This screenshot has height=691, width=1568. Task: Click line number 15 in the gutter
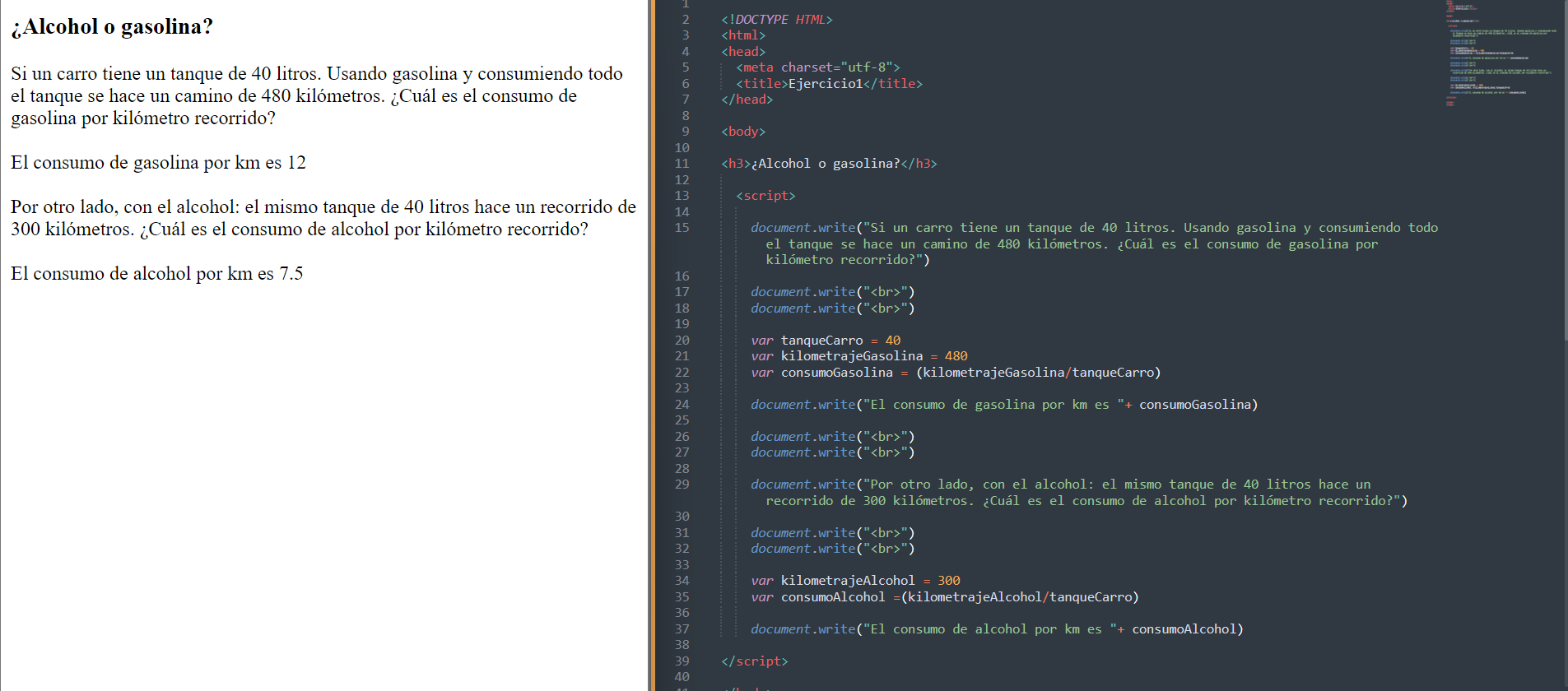pyautogui.click(x=682, y=228)
